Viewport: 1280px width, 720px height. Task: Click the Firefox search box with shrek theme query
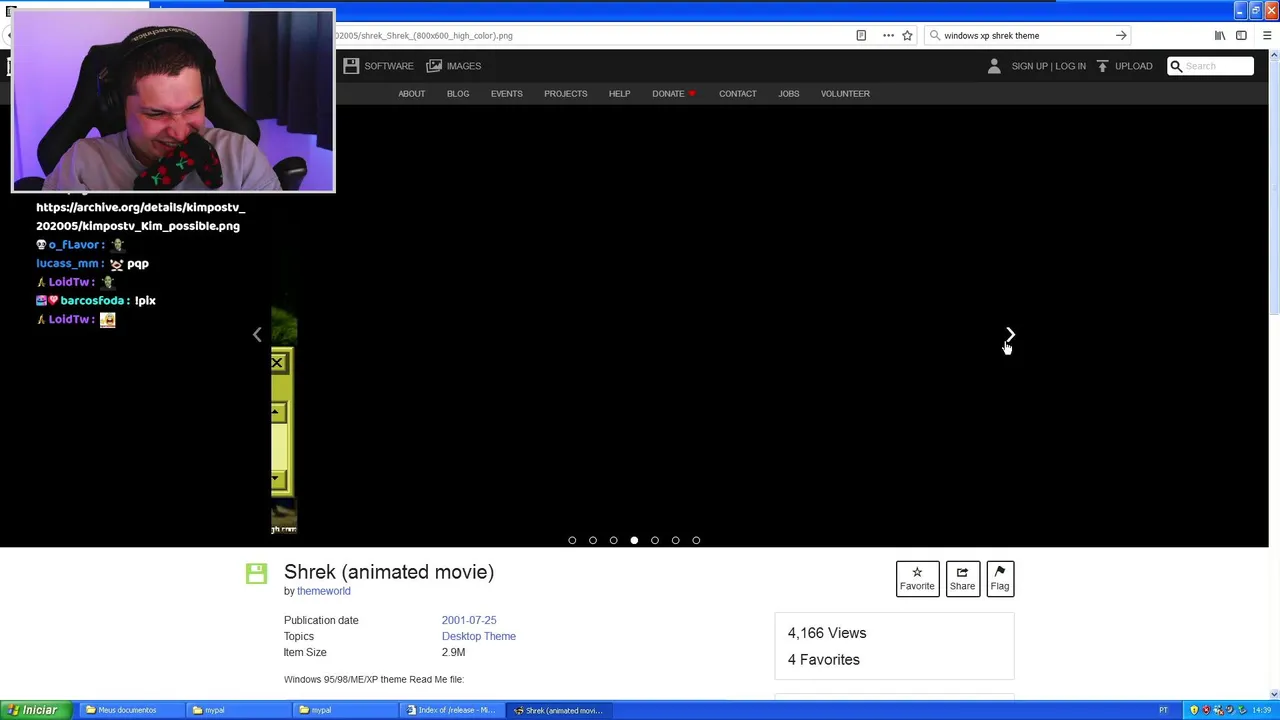point(1028,35)
